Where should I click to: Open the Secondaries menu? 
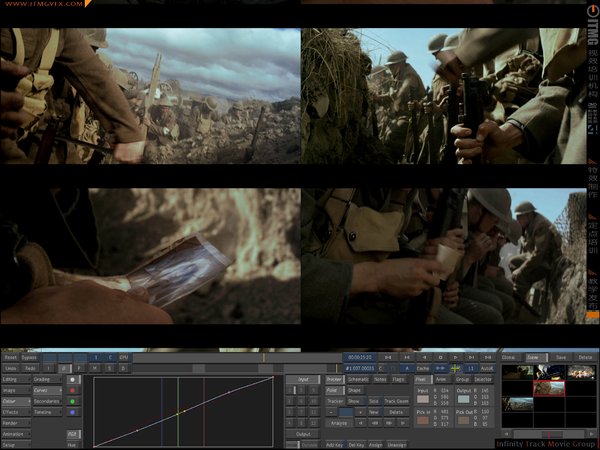(48, 401)
